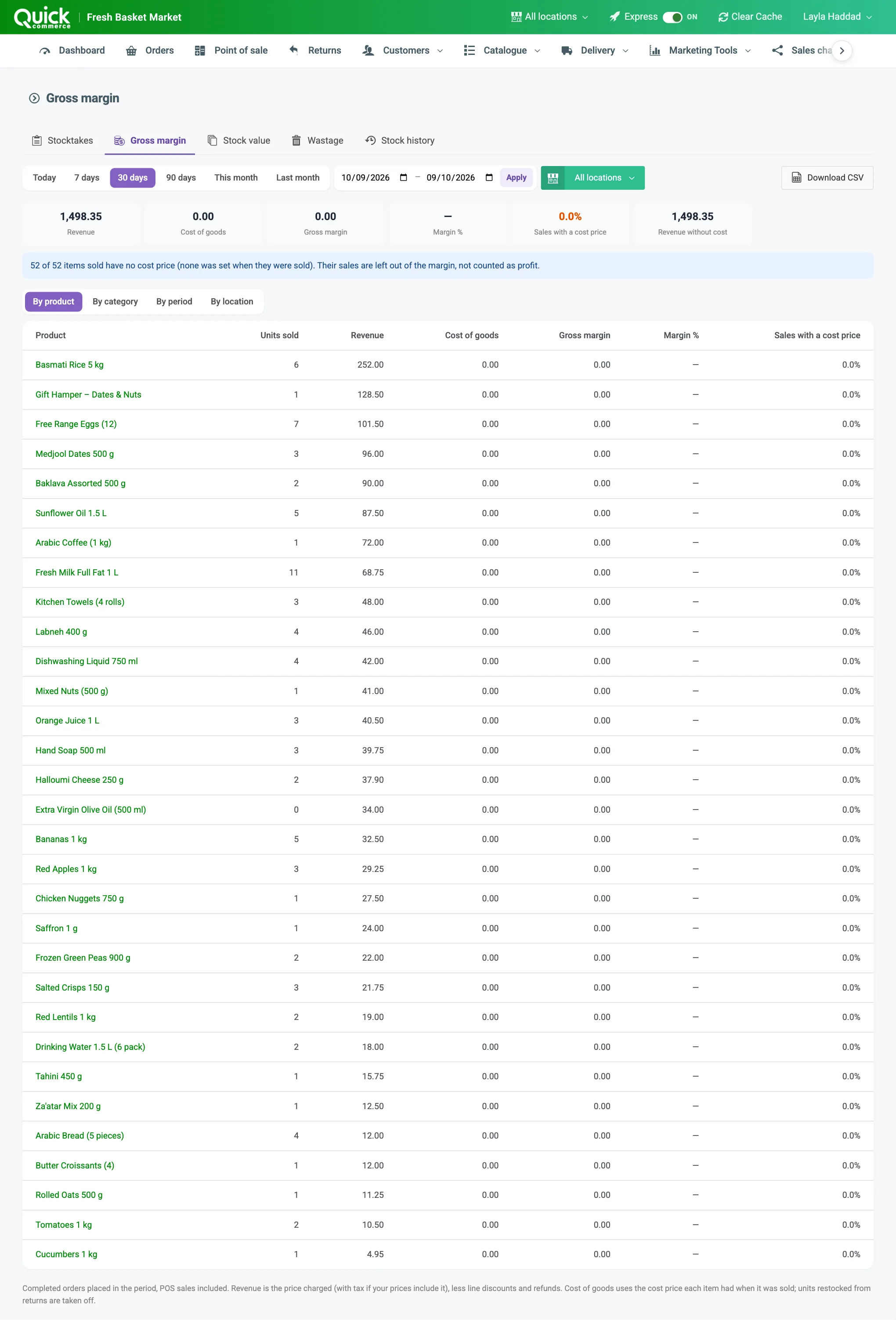Viewport: 896px width, 1320px height.
Task: Click the Apply date range button
Action: click(516, 178)
